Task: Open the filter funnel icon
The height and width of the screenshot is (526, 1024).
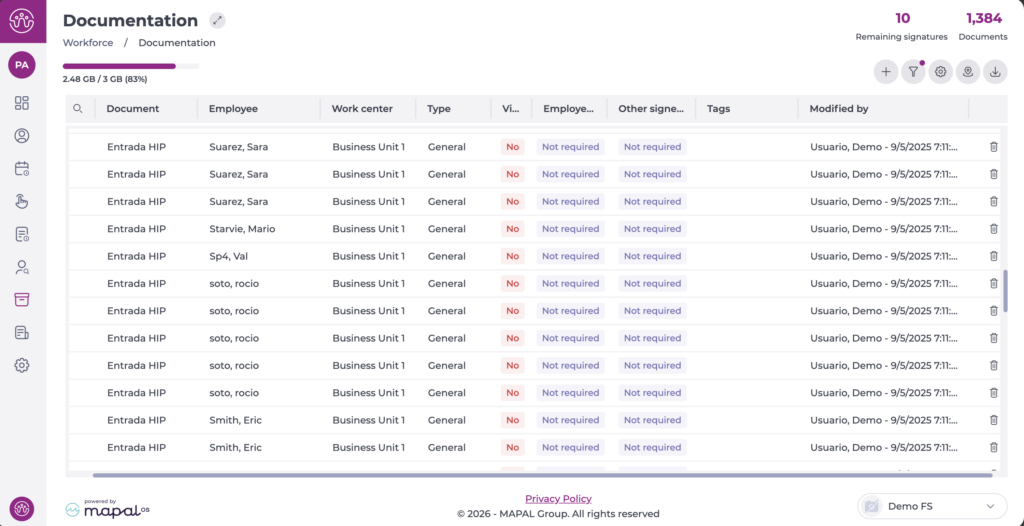Action: (x=913, y=72)
